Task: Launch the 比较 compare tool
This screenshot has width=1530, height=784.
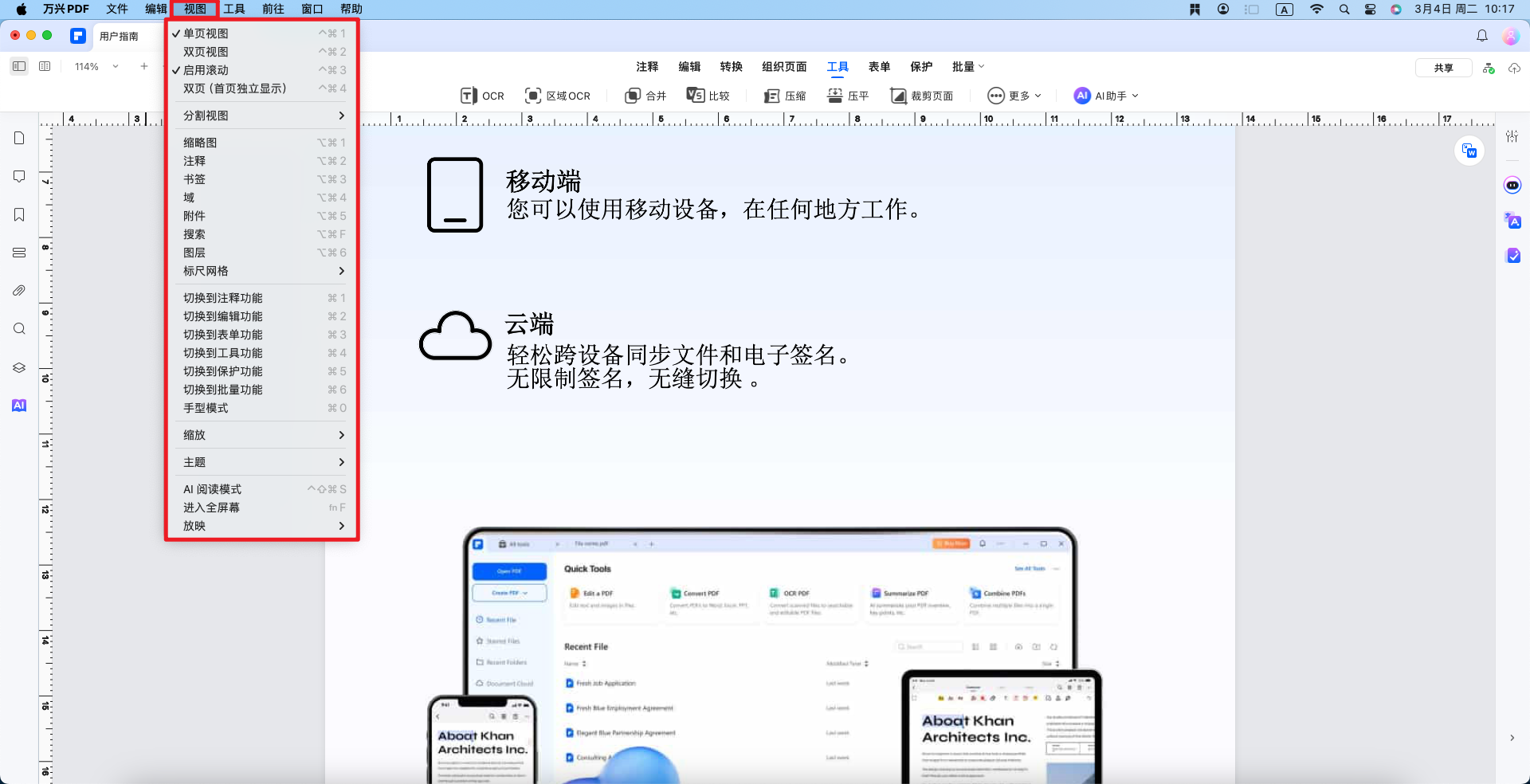Action: [708, 96]
